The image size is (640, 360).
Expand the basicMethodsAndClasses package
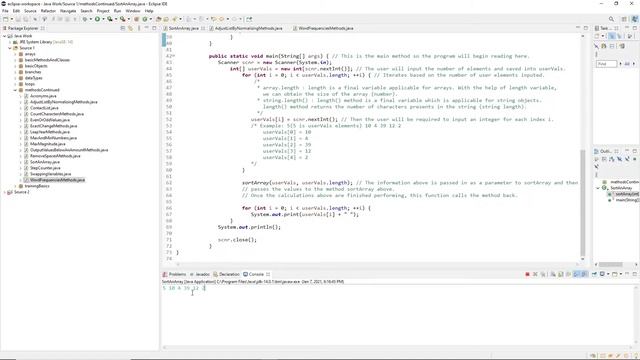point(16,60)
